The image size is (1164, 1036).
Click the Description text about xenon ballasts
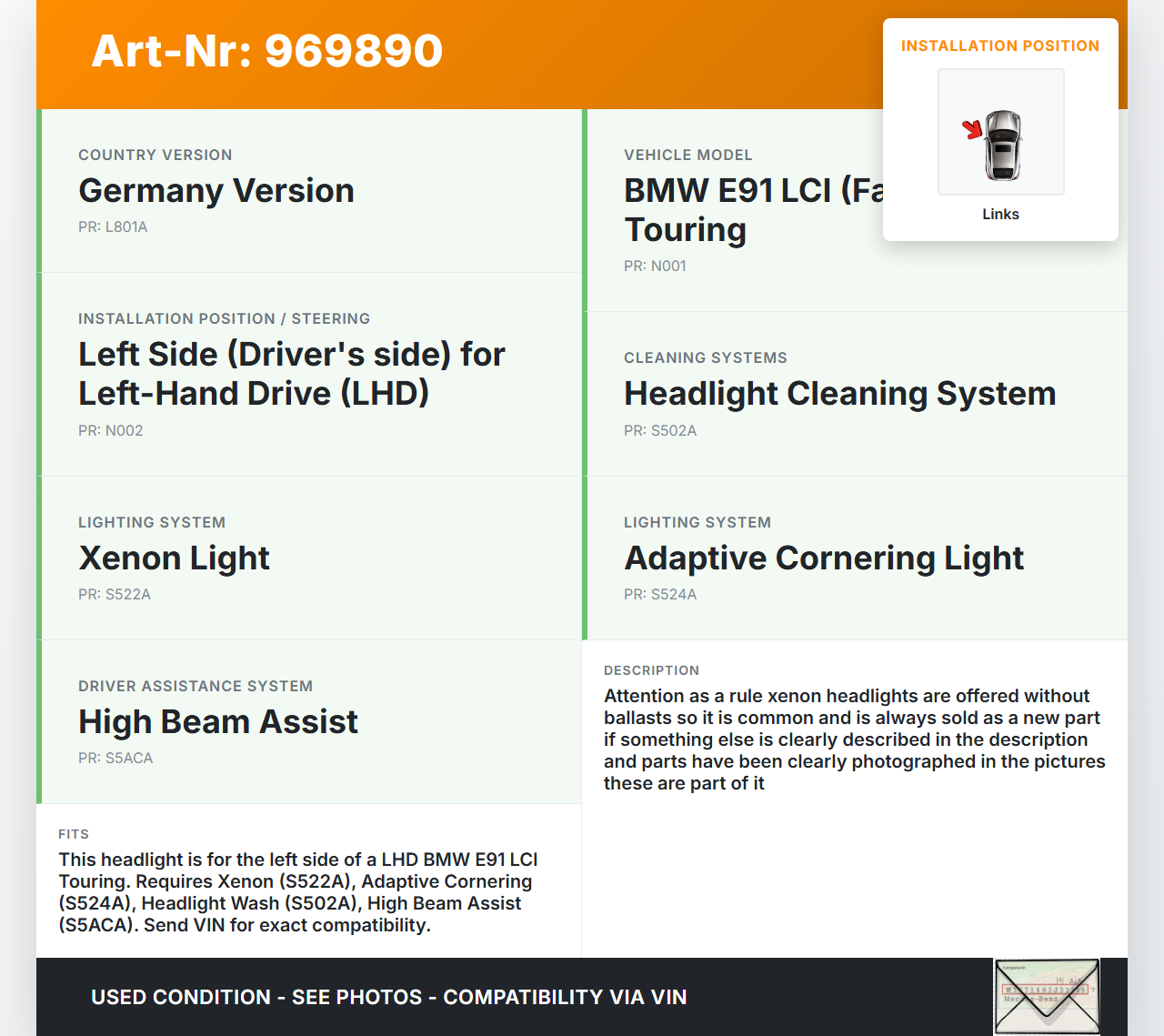854,739
